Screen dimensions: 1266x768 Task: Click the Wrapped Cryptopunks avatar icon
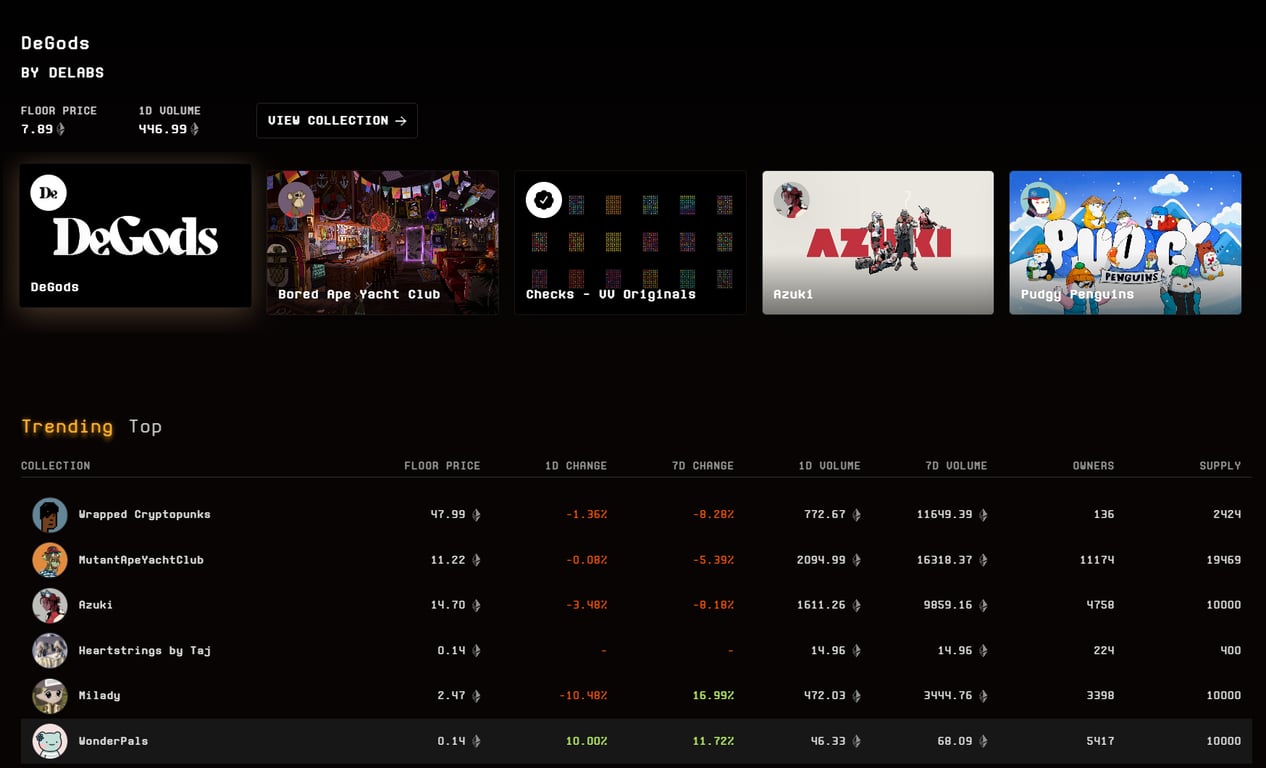coord(51,514)
